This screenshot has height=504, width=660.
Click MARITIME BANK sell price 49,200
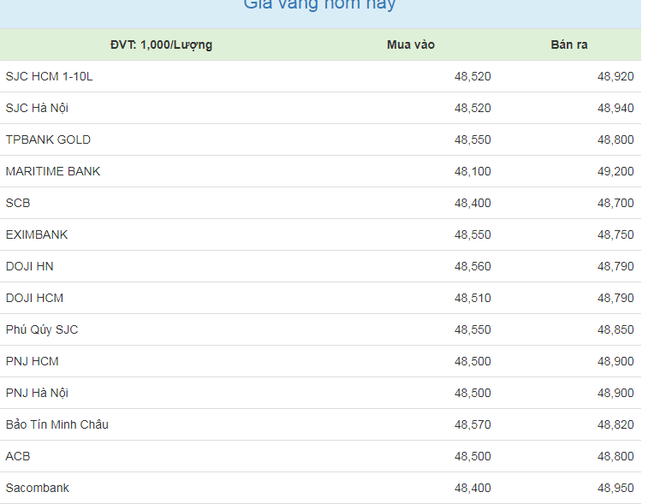tap(615, 171)
